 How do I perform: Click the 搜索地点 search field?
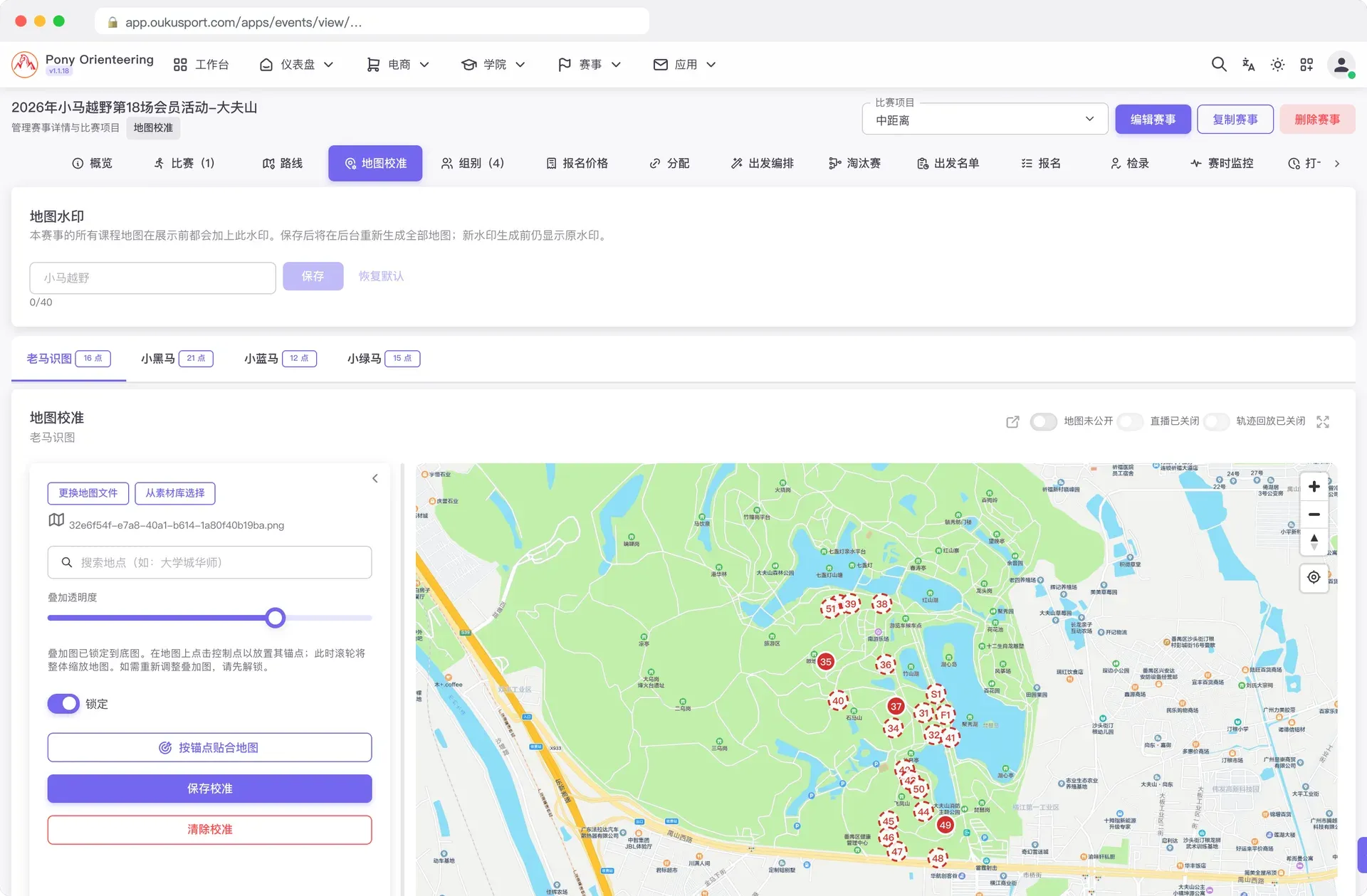(x=210, y=563)
